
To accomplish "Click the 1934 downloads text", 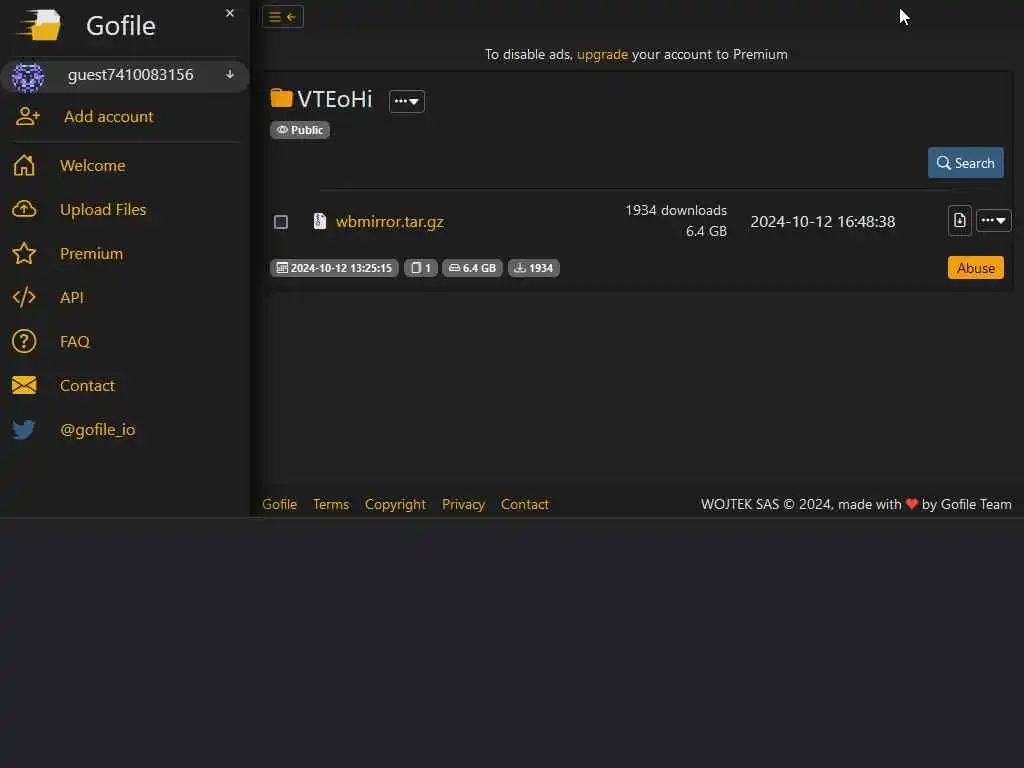I will click(676, 210).
